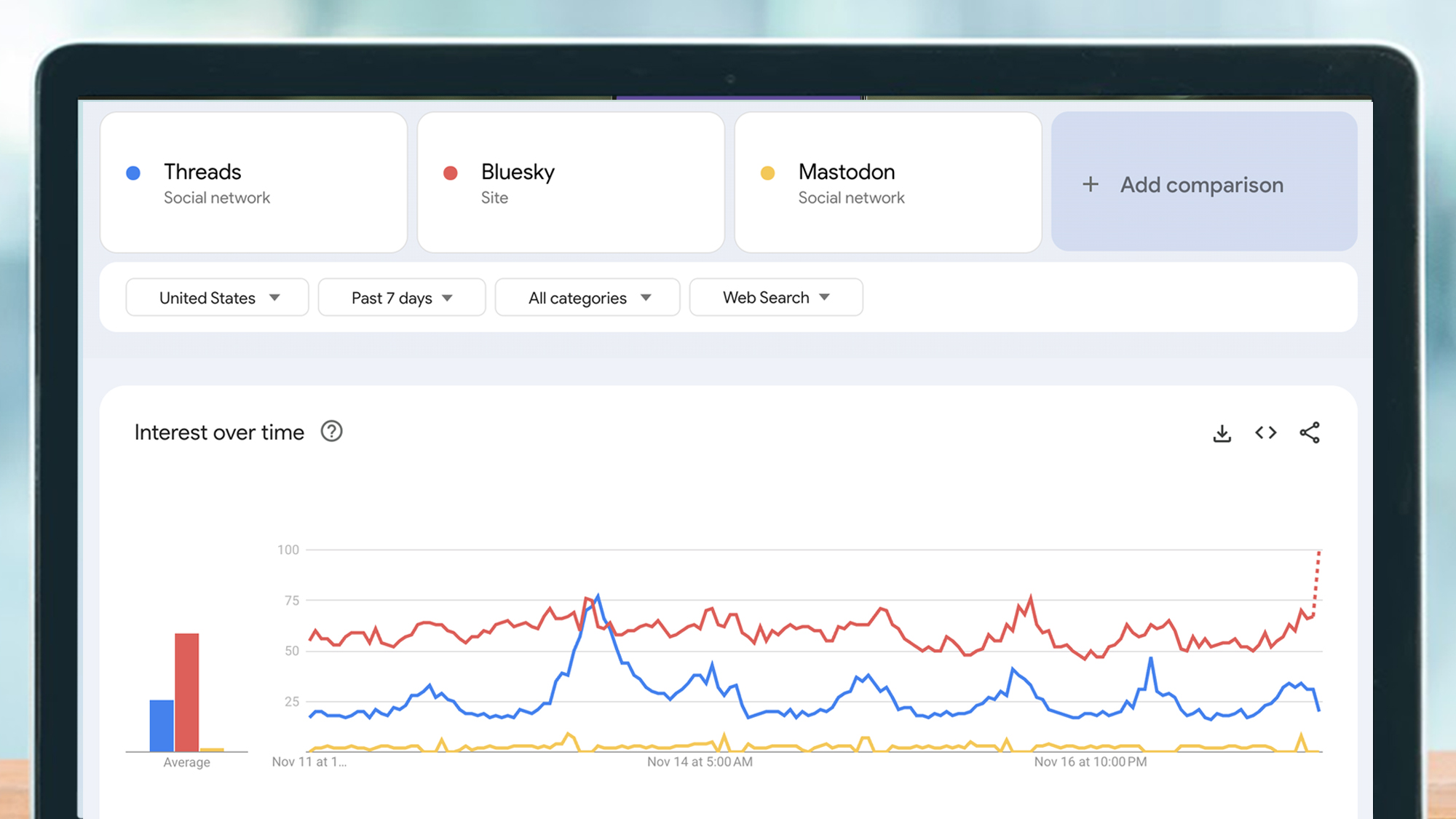This screenshot has width=1456, height=819.
Task: Click the yellow Mastodon color dot
Action: click(768, 172)
